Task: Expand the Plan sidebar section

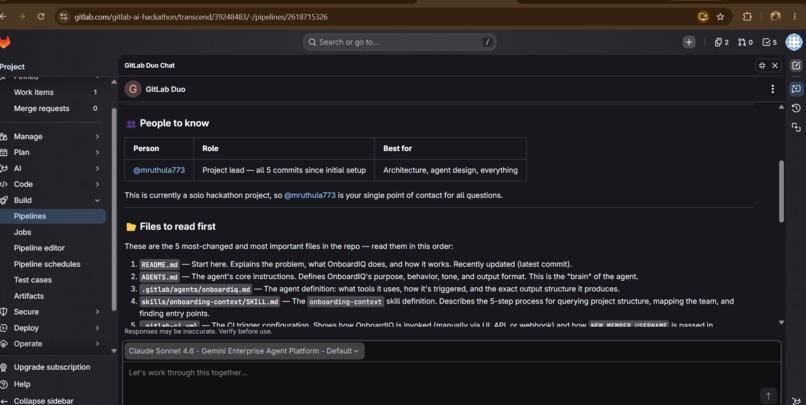Action: pos(49,152)
